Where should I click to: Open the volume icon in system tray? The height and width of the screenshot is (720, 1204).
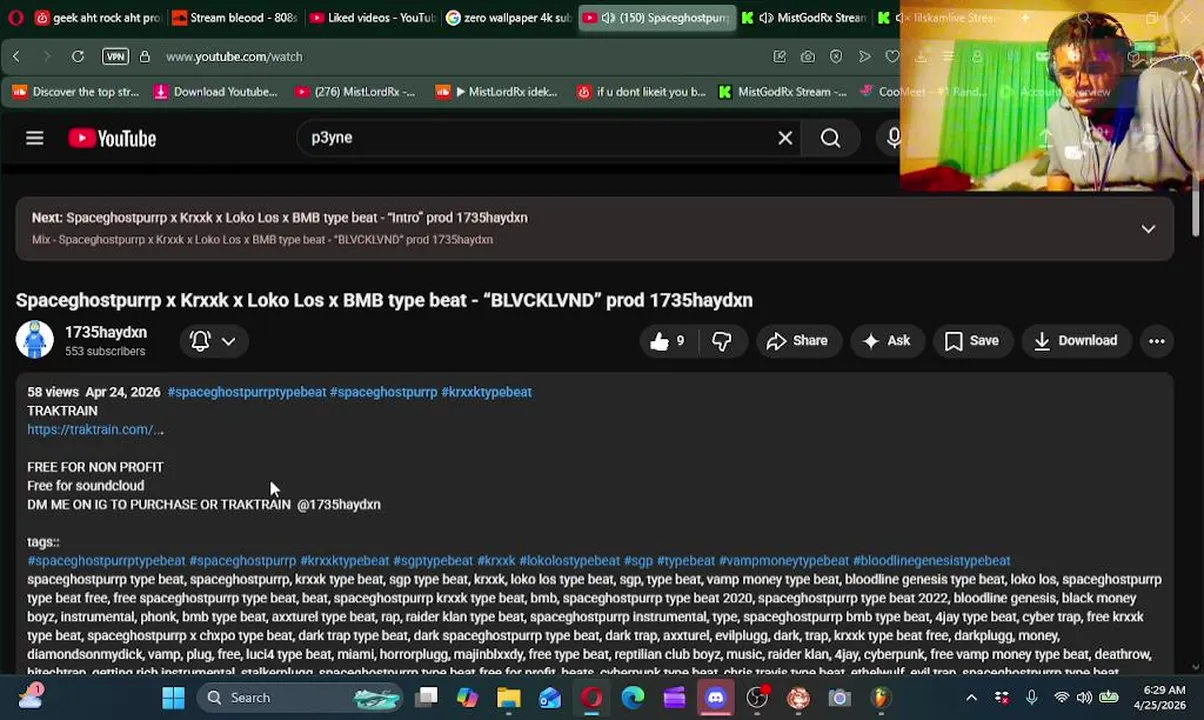click(1084, 698)
